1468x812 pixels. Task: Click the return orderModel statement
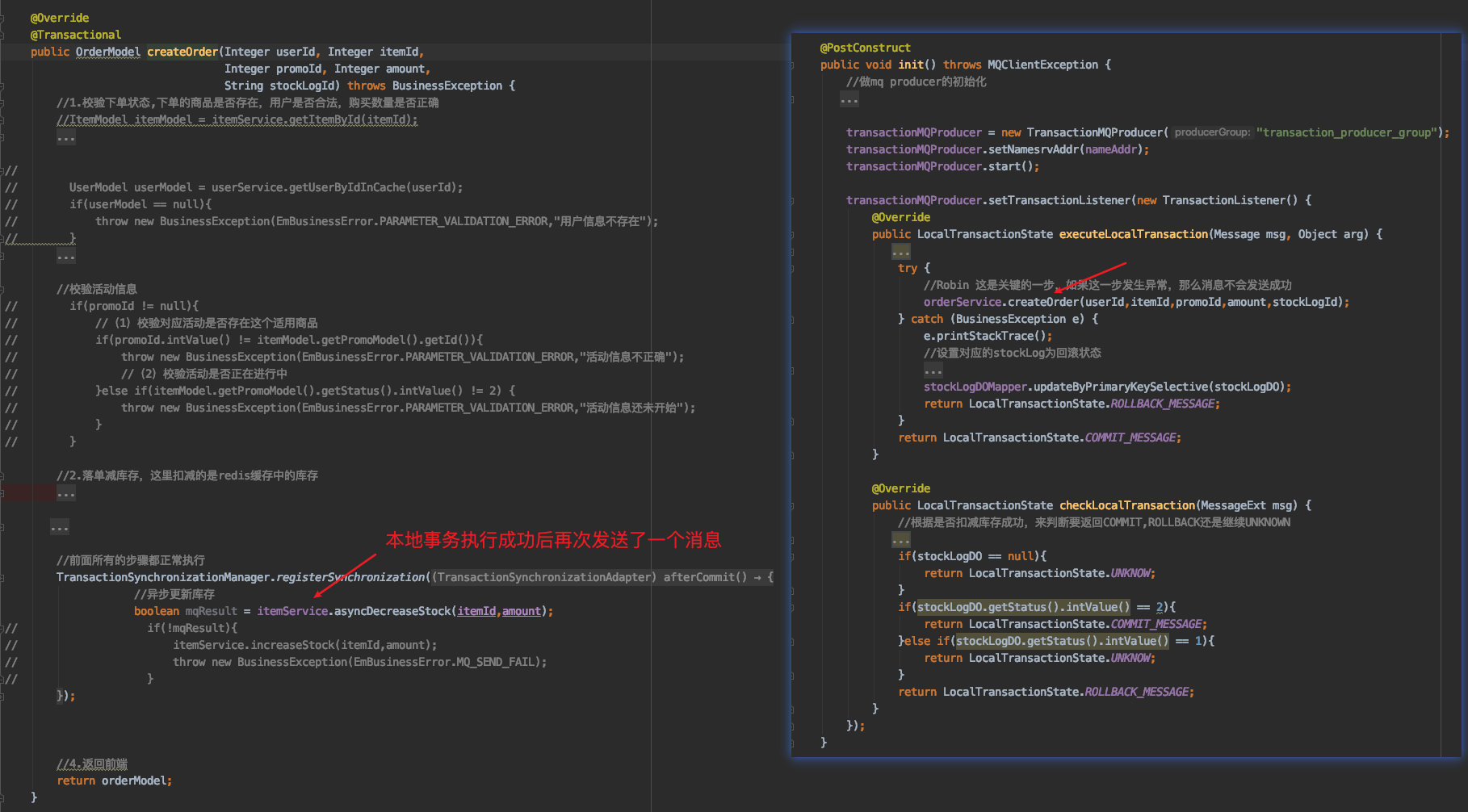[x=114, y=781]
